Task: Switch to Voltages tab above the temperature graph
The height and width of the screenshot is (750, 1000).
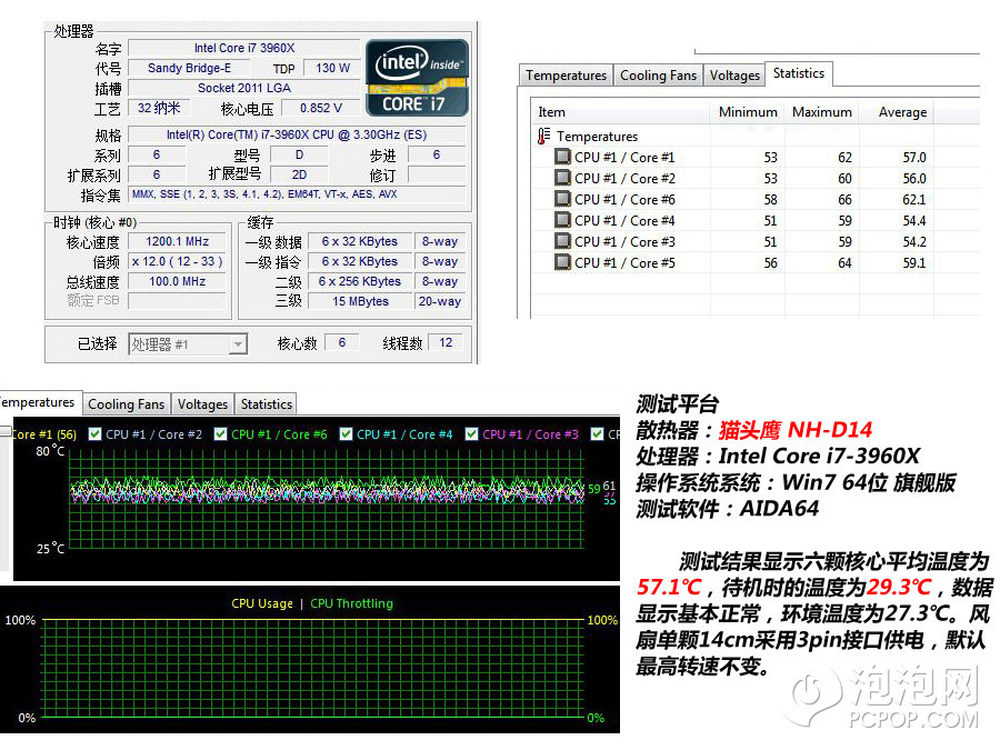Action: [202, 404]
